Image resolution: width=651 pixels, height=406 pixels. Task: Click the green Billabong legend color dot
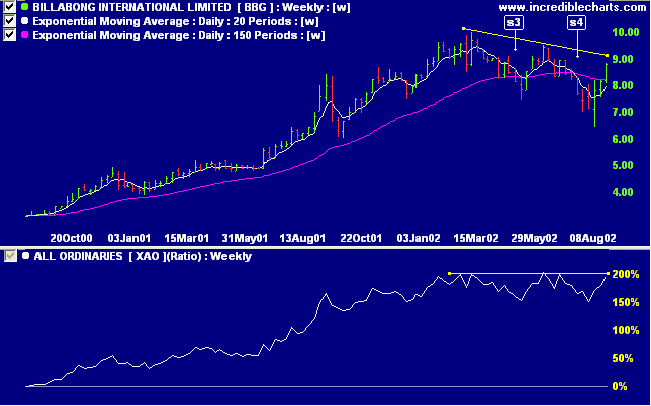(x=25, y=7)
